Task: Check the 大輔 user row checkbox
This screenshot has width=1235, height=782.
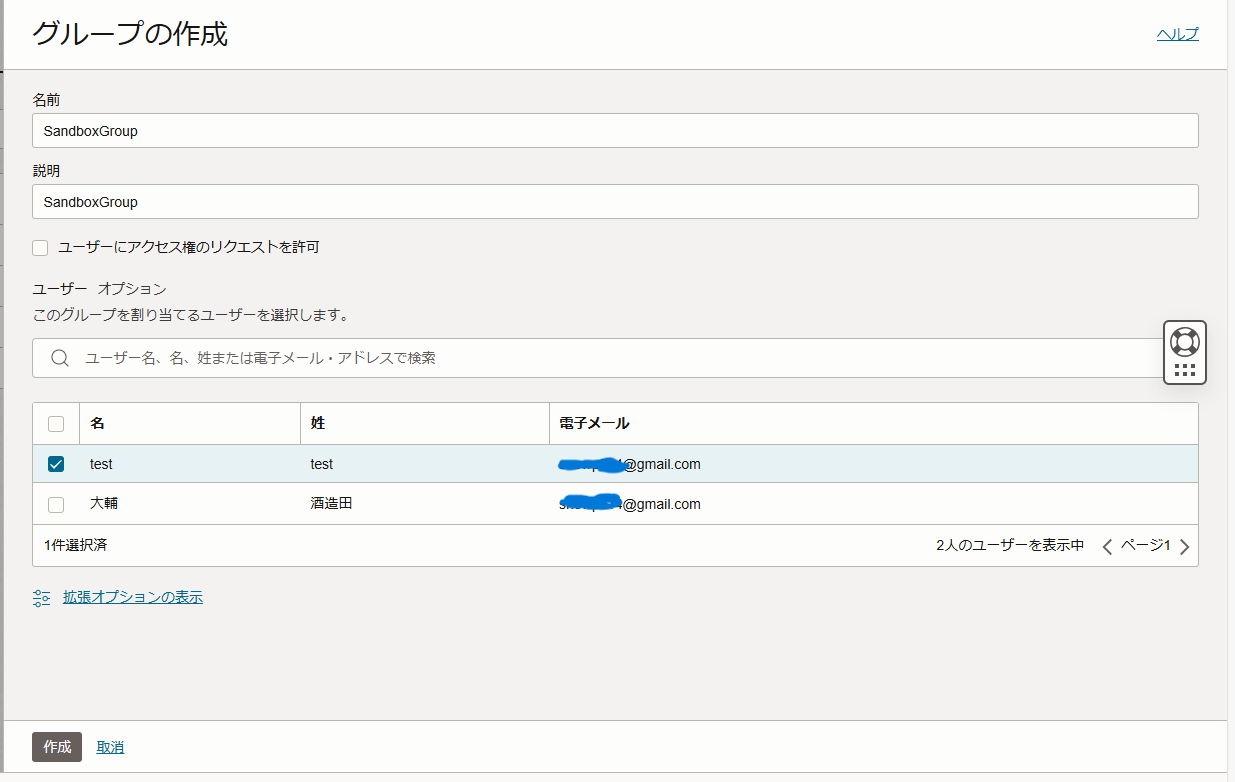Action: click(x=56, y=504)
